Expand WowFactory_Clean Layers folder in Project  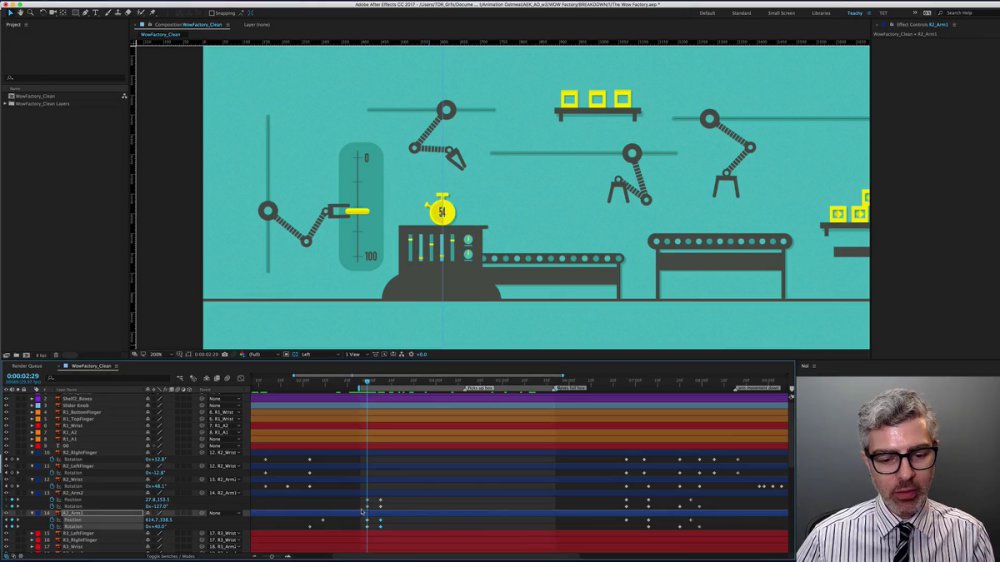(5, 103)
